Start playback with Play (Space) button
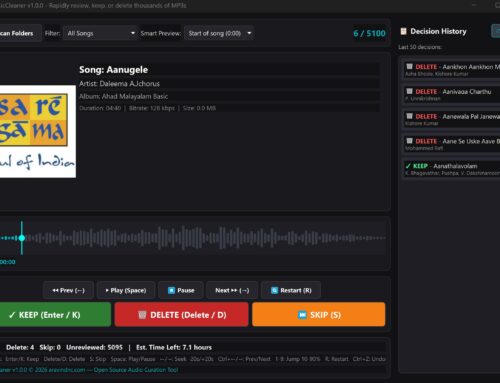Viewport: 500px width, 383px height. pyautogui.click(x=126, y=290)
